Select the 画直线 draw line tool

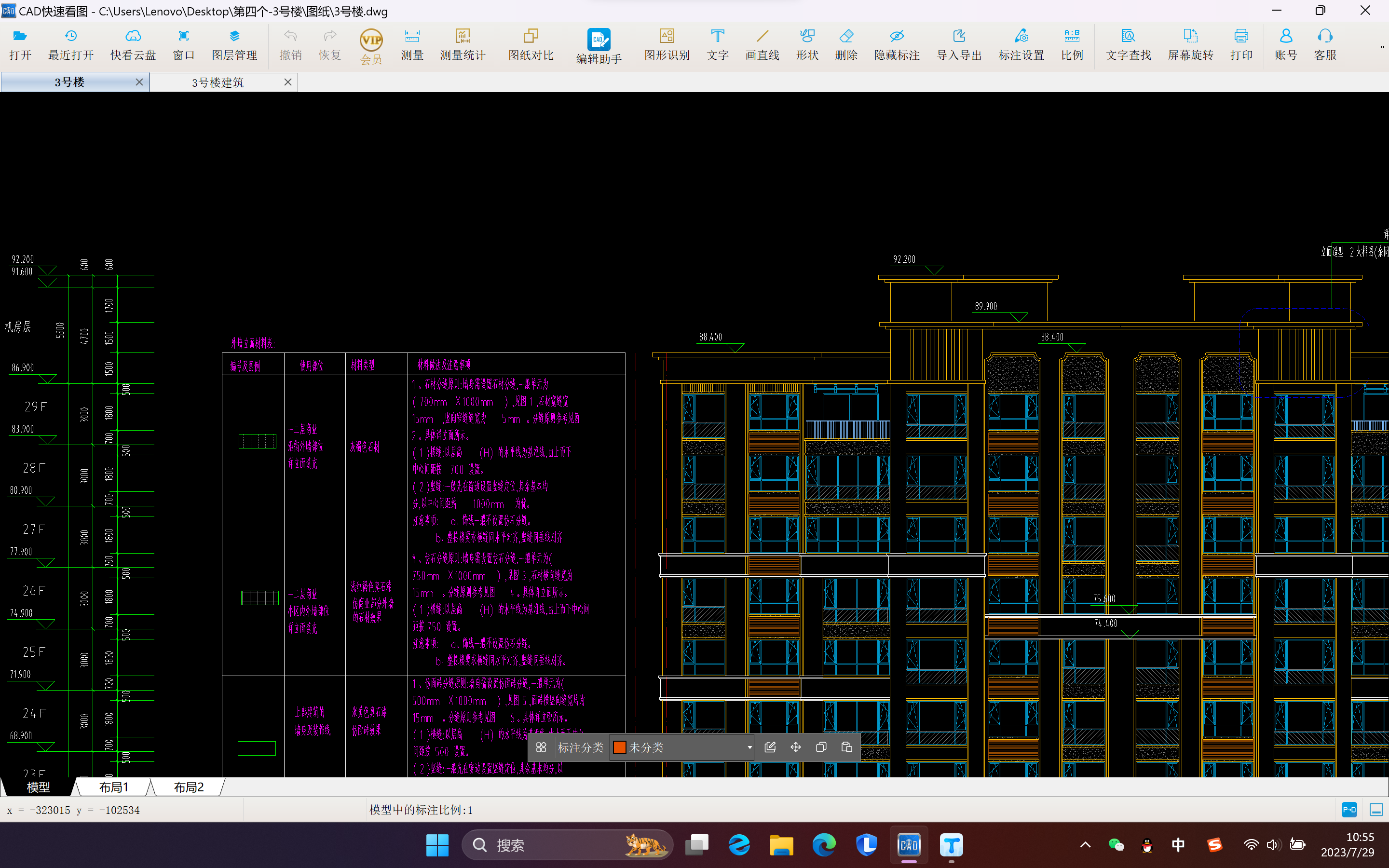click(x=762, y=45)
